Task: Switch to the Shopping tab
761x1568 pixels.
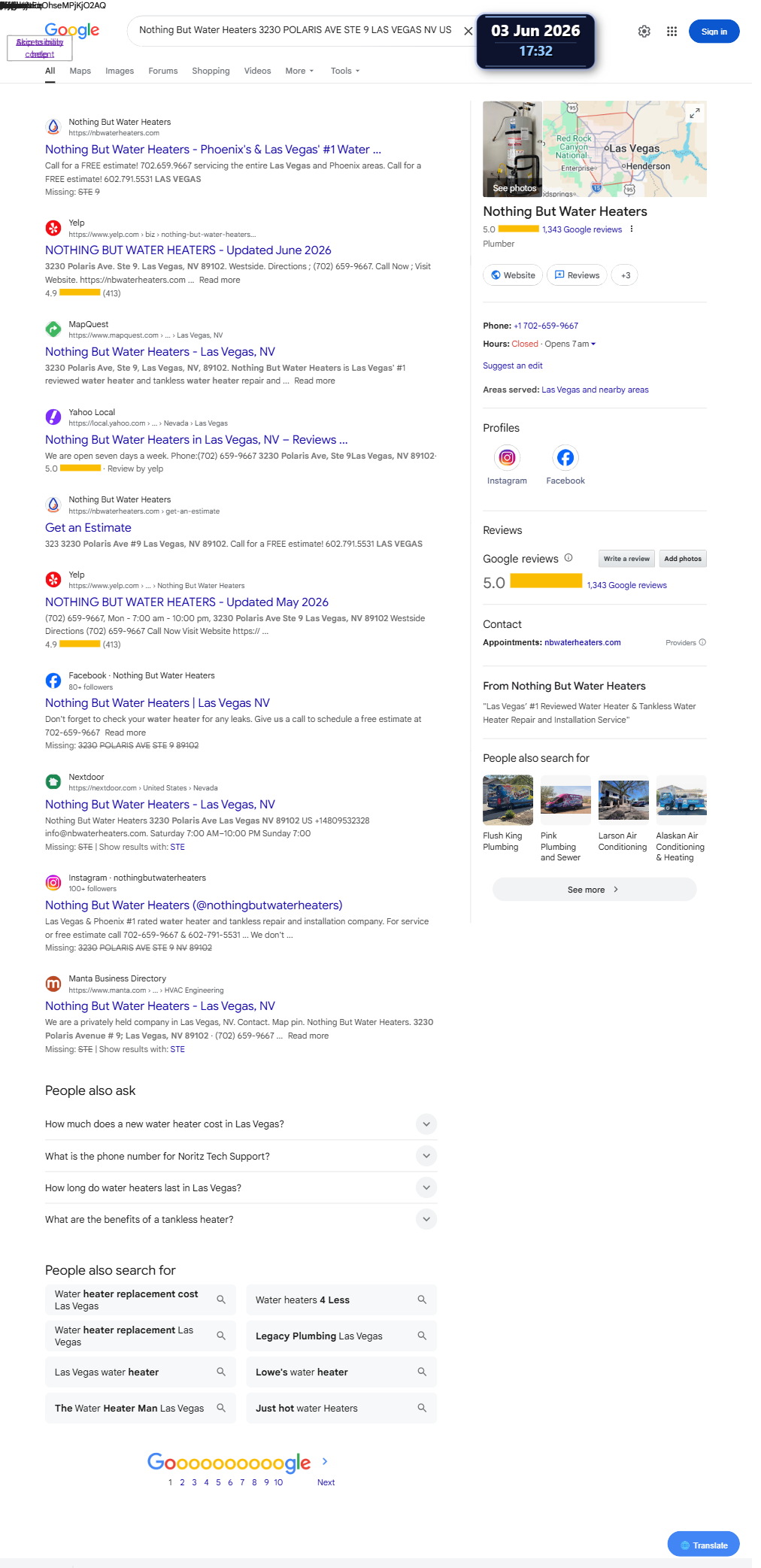Action: pos(211,71)
